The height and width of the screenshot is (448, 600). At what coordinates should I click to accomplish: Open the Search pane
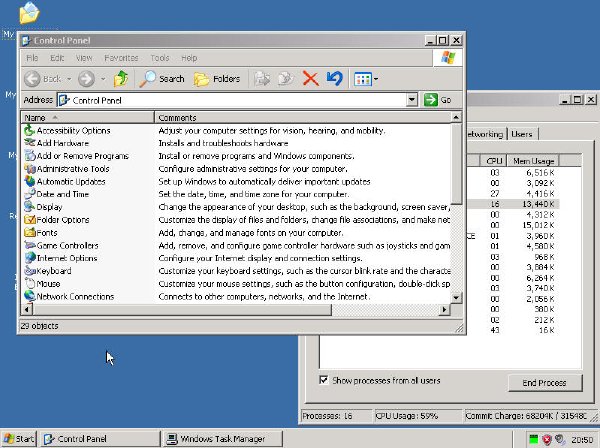162,79
